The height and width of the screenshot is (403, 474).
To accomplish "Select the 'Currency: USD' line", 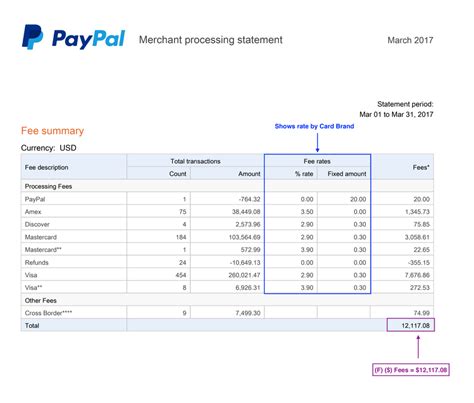I will point(49,148).
